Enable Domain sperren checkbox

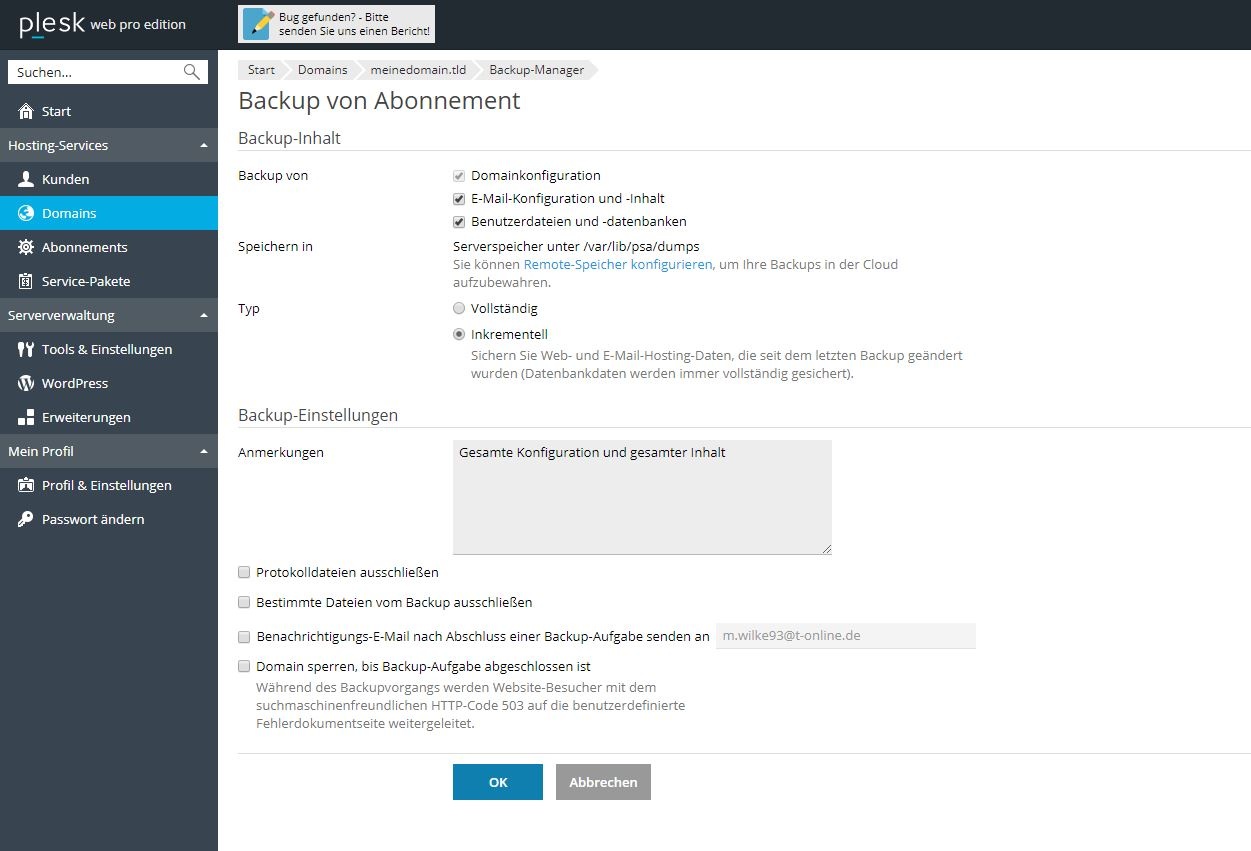point(244,666)
